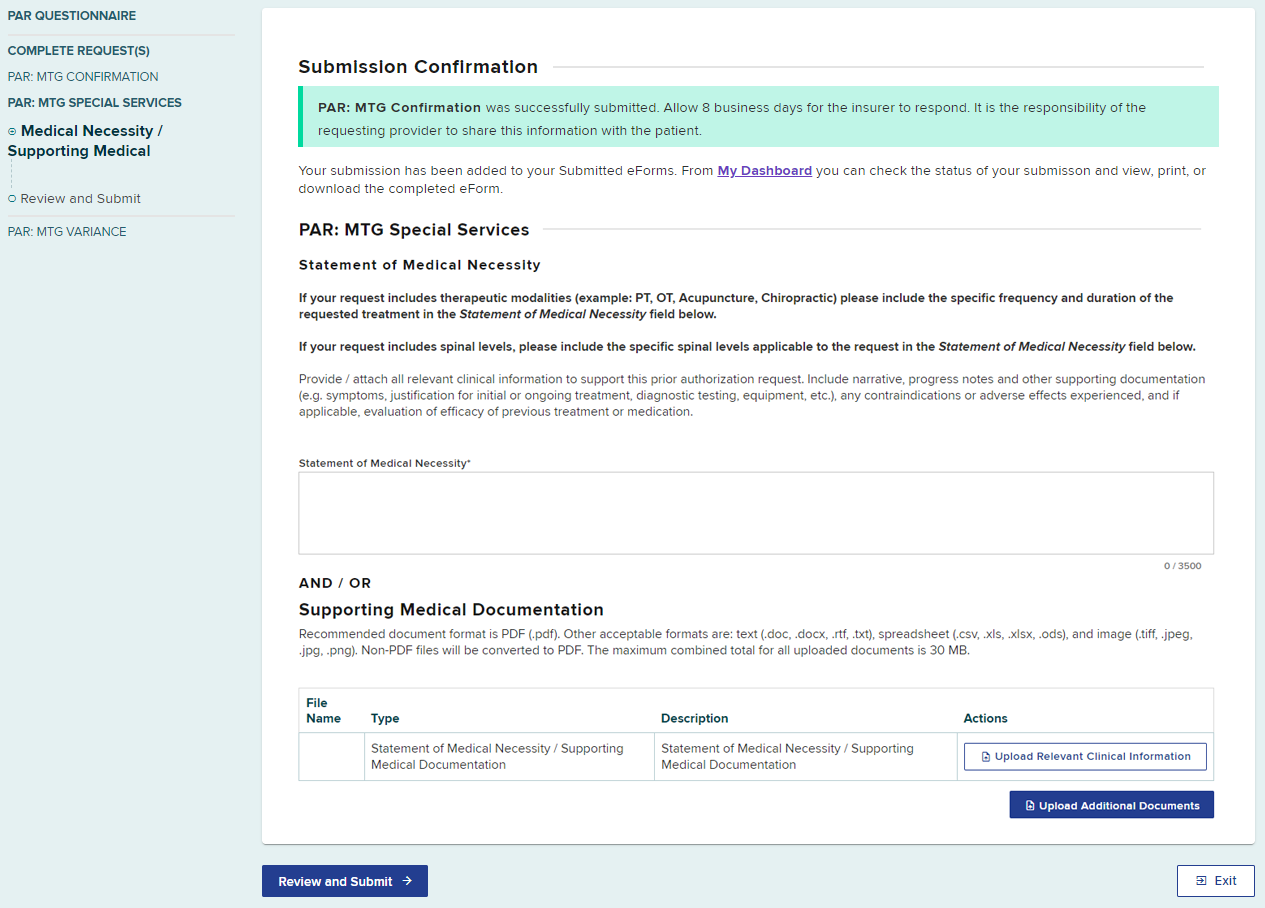The height and width of the screenshot is (908, 1265).
Task: Jump to Review and Submit sidebar step
Action: (x=81, y=199)
